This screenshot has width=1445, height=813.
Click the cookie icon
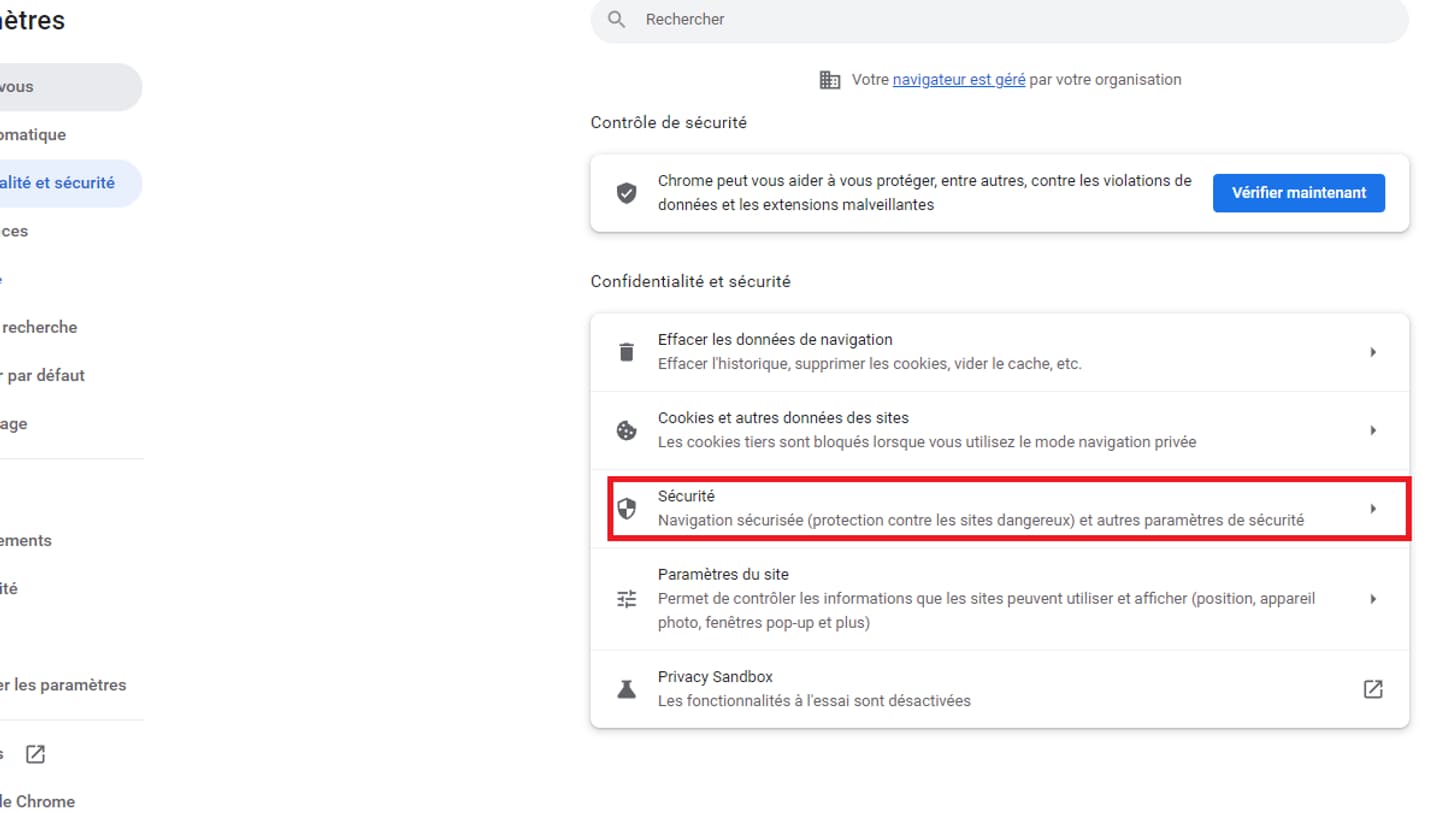pos(627,430)
